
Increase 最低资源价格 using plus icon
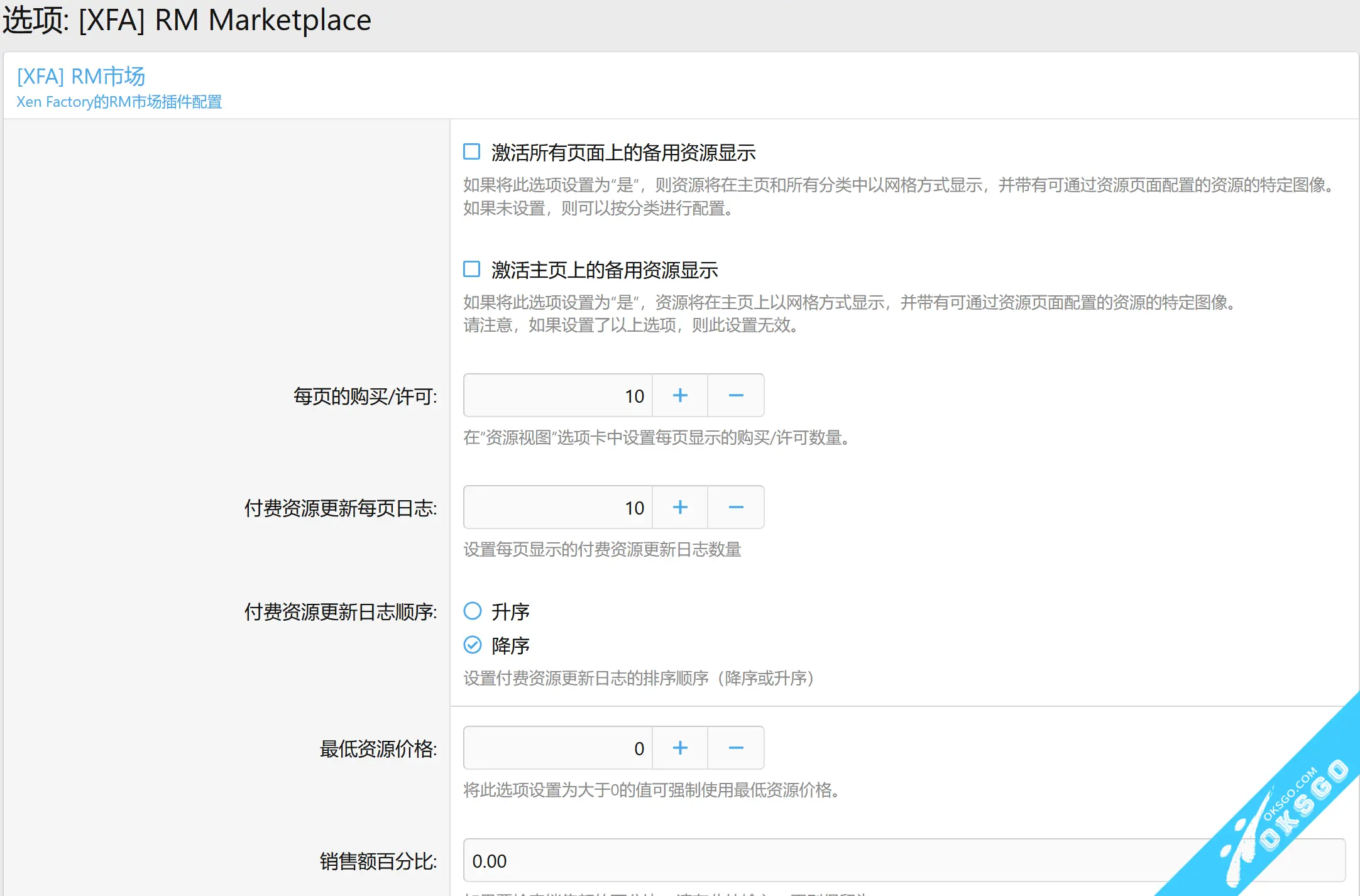(680, 748)
